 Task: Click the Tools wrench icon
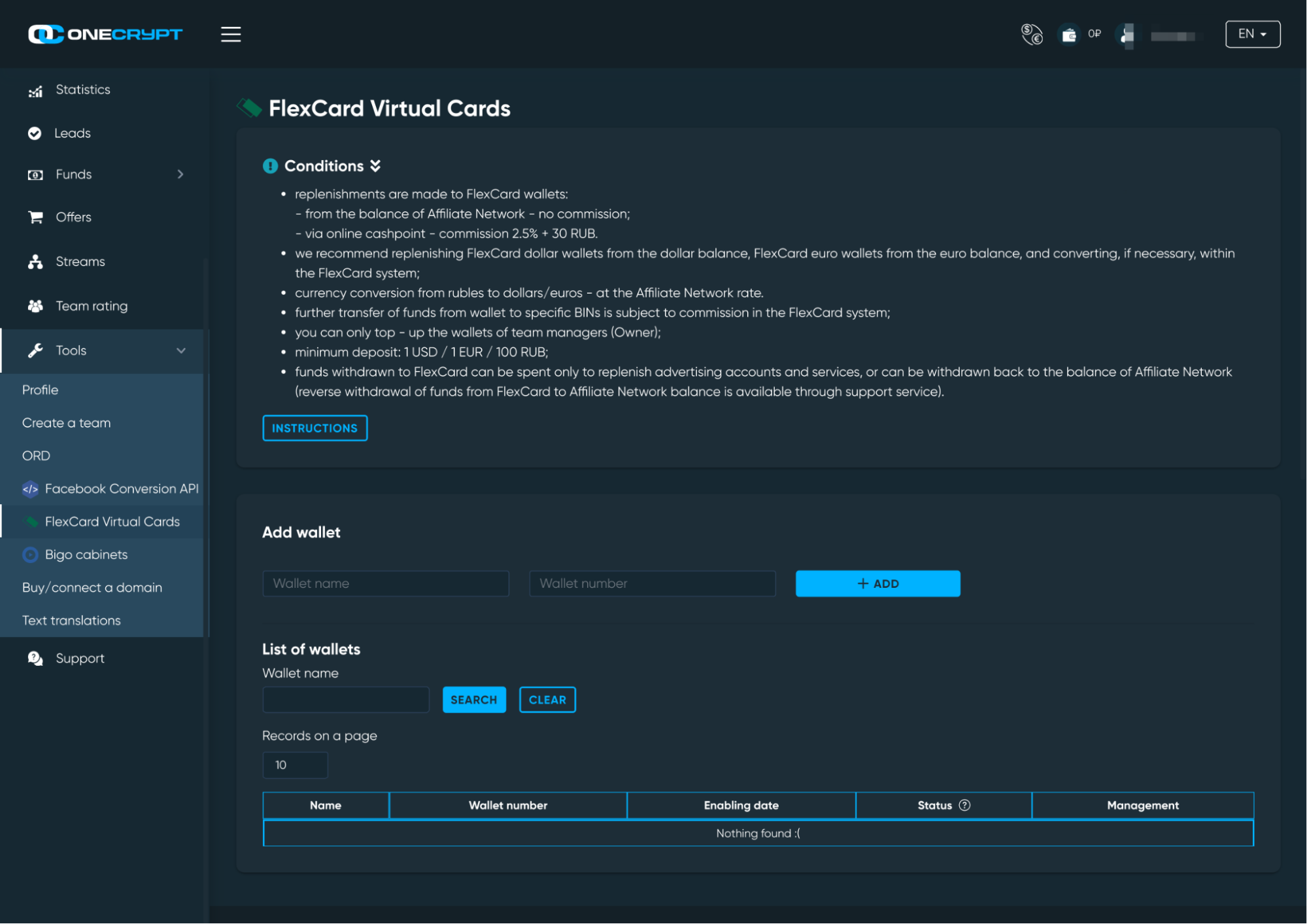pos(35,351)
